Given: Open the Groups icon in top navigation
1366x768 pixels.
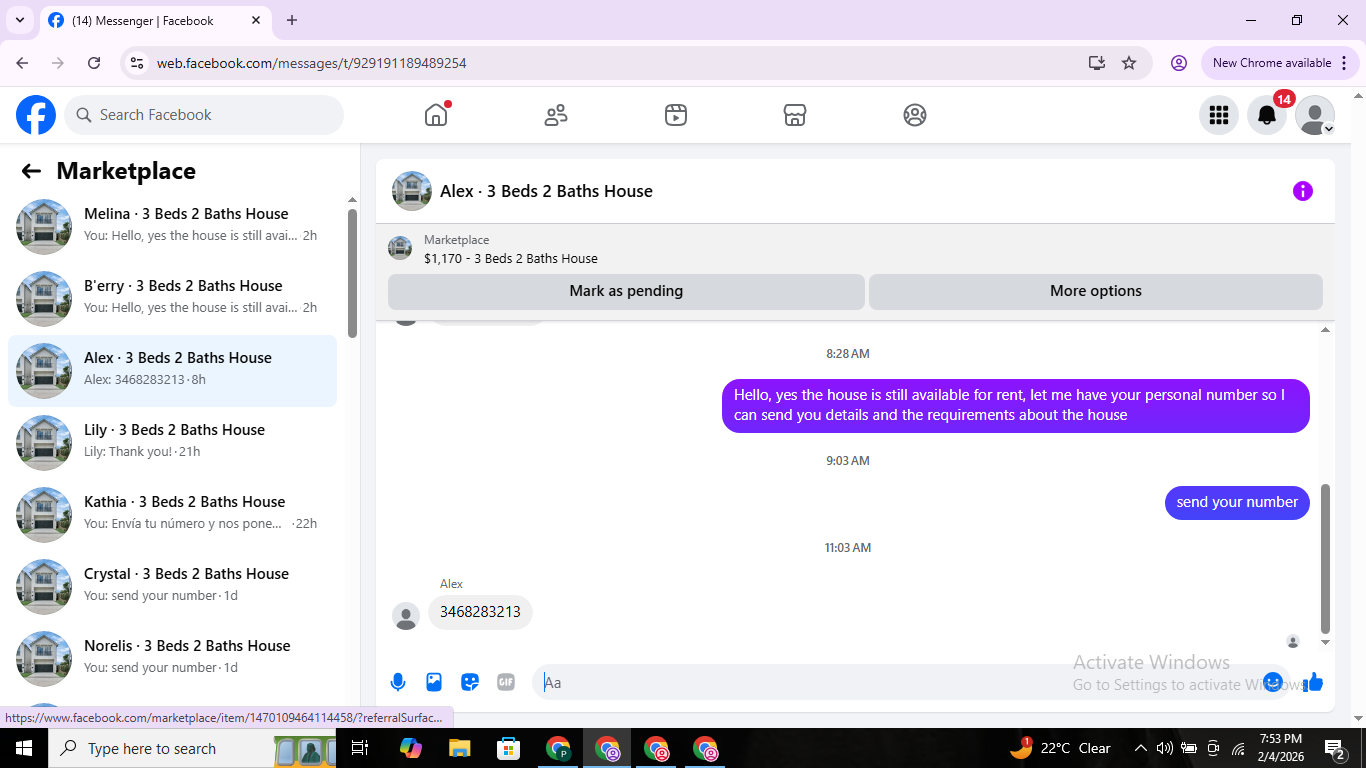Looking at the screenshot, I should pos(915,115).
